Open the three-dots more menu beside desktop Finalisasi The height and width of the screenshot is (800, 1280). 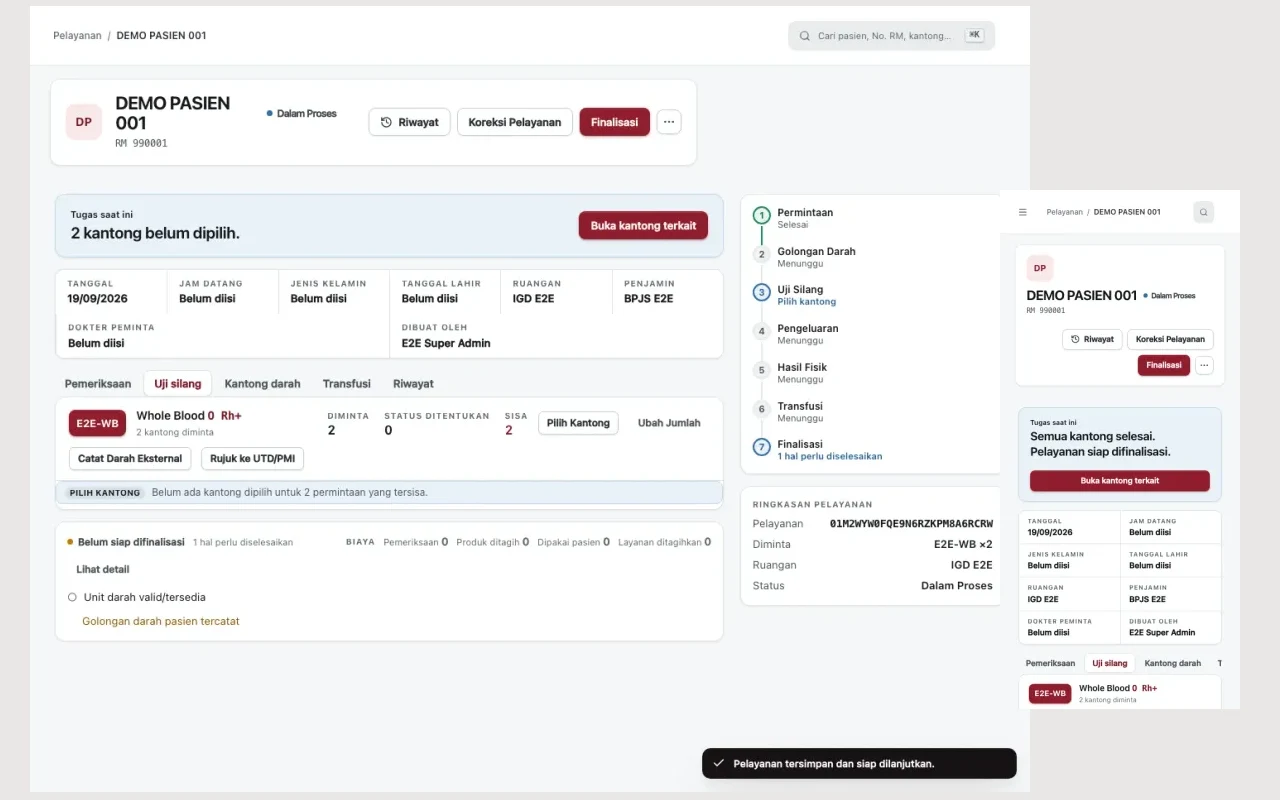670,122
